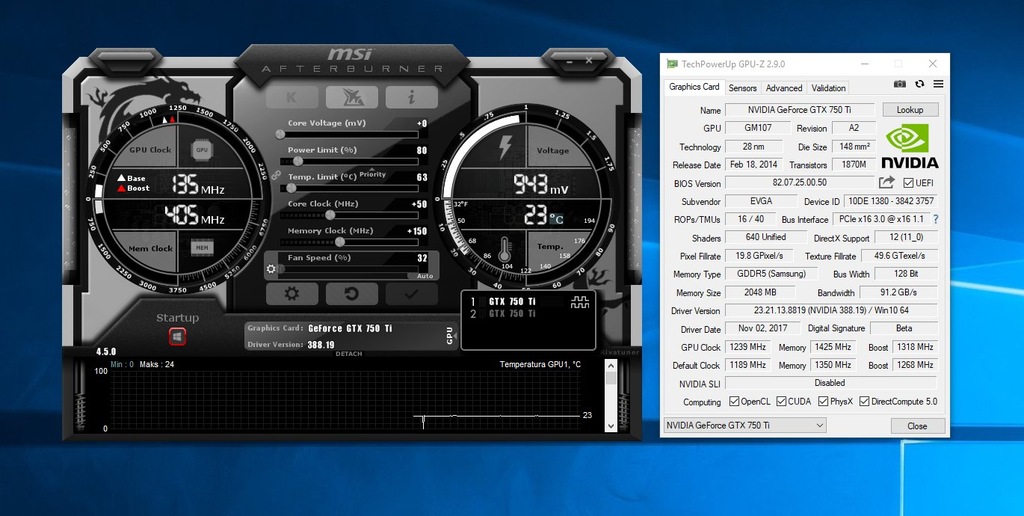1024x516 pixels.
Task: Click the GPU-Z Name field
Action: (x=800, y=110)
